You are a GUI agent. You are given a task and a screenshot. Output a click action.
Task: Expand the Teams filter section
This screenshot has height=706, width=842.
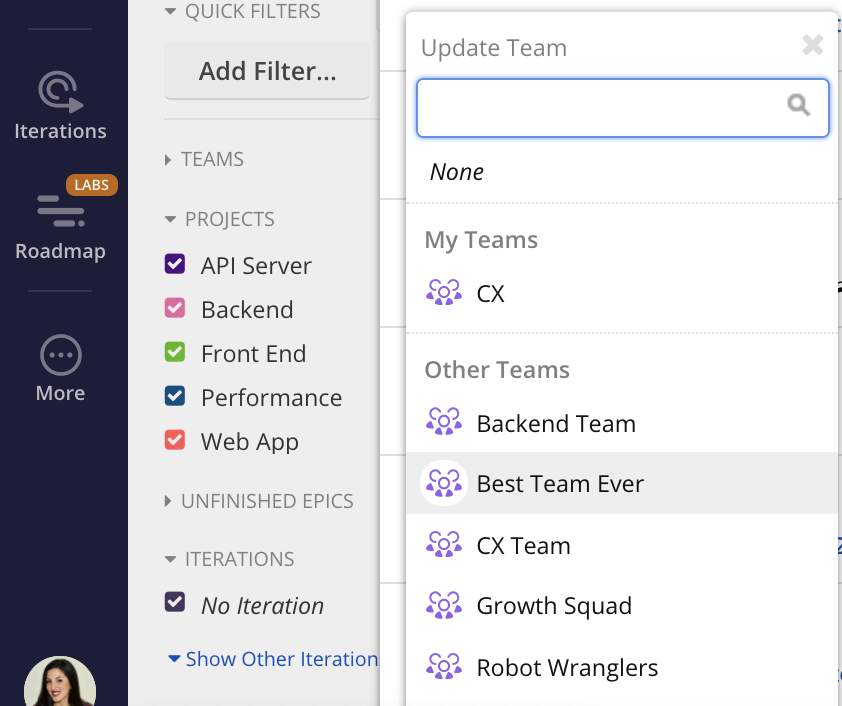pos(168,160)
